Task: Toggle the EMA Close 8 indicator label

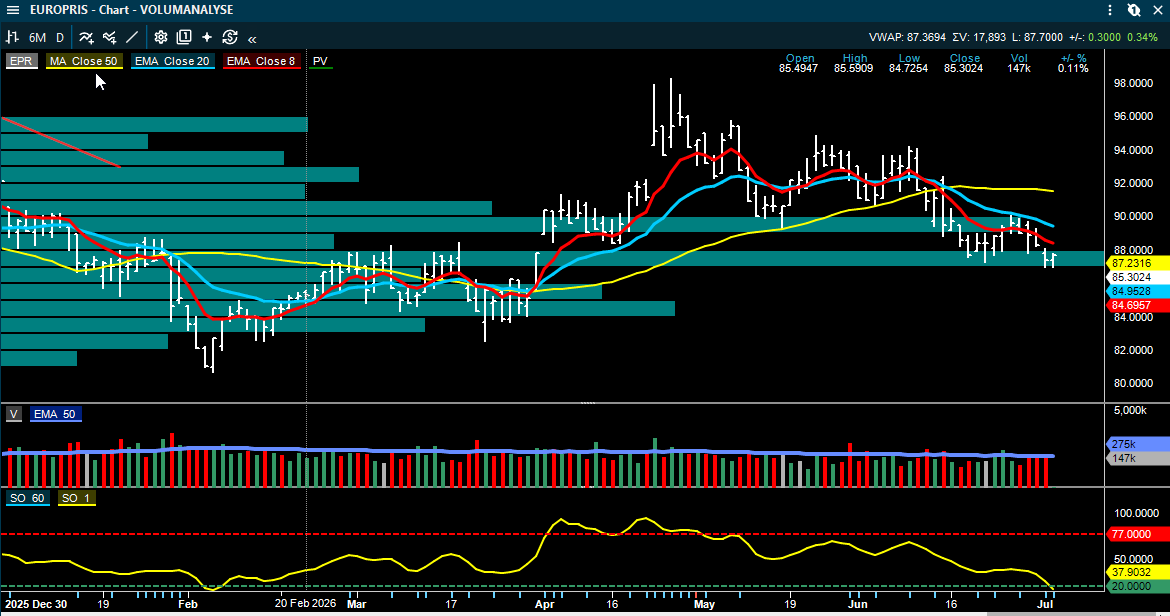Action: click(261, 61)
